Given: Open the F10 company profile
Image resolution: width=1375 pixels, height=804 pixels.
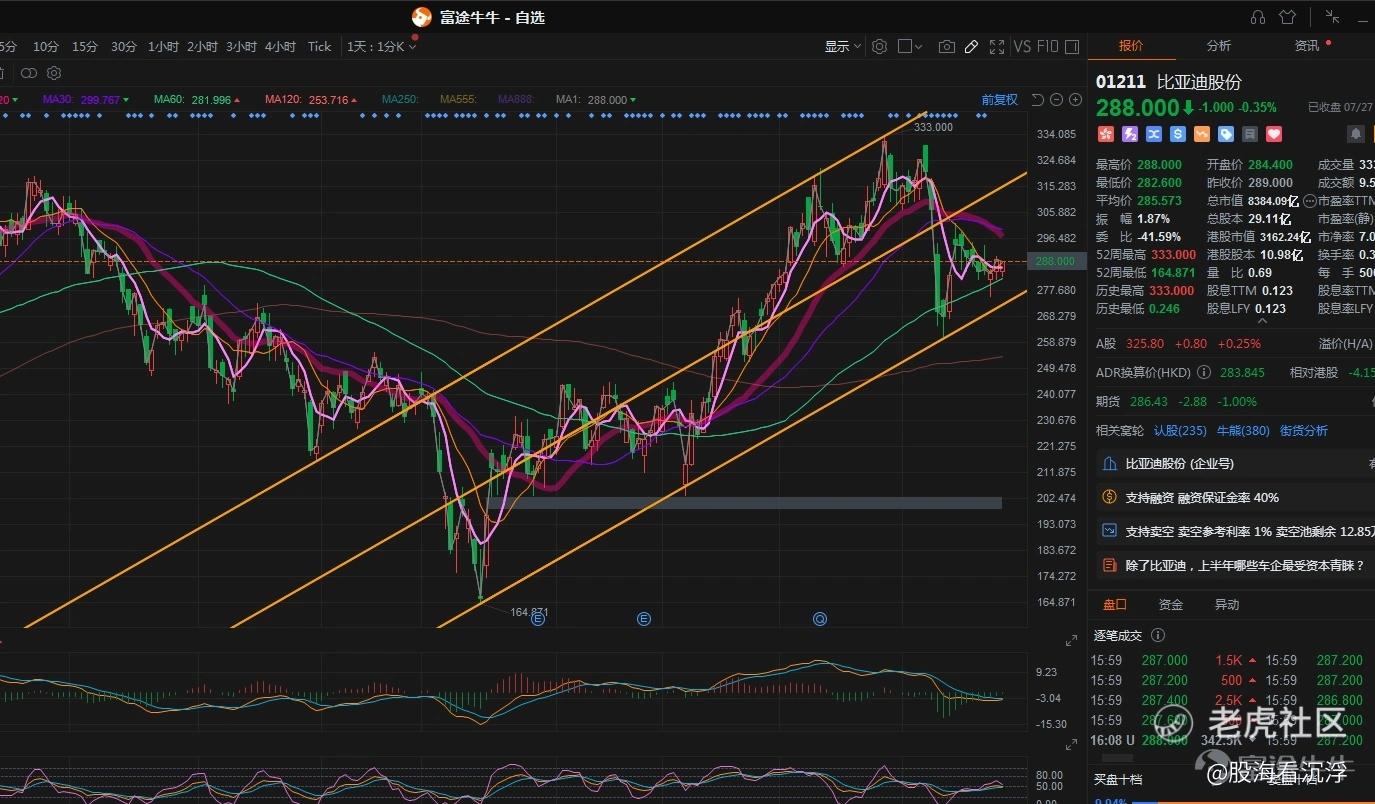Looking at the screenshot, I should (1047, 46).
